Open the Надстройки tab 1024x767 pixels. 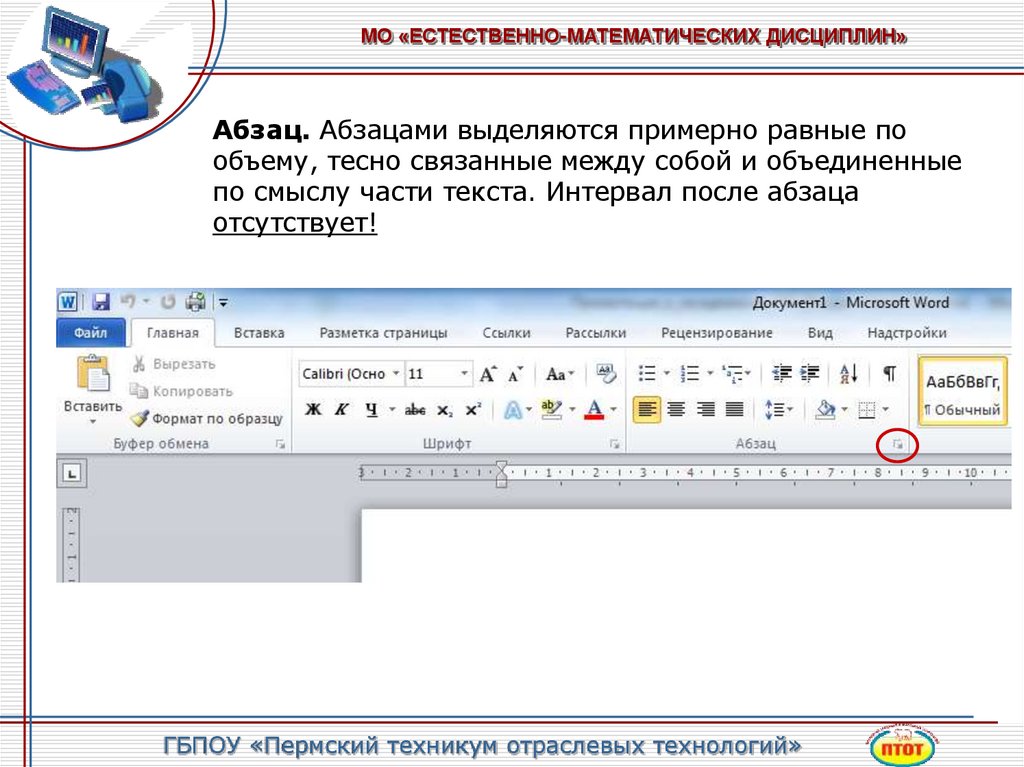[x=906, y=333]
